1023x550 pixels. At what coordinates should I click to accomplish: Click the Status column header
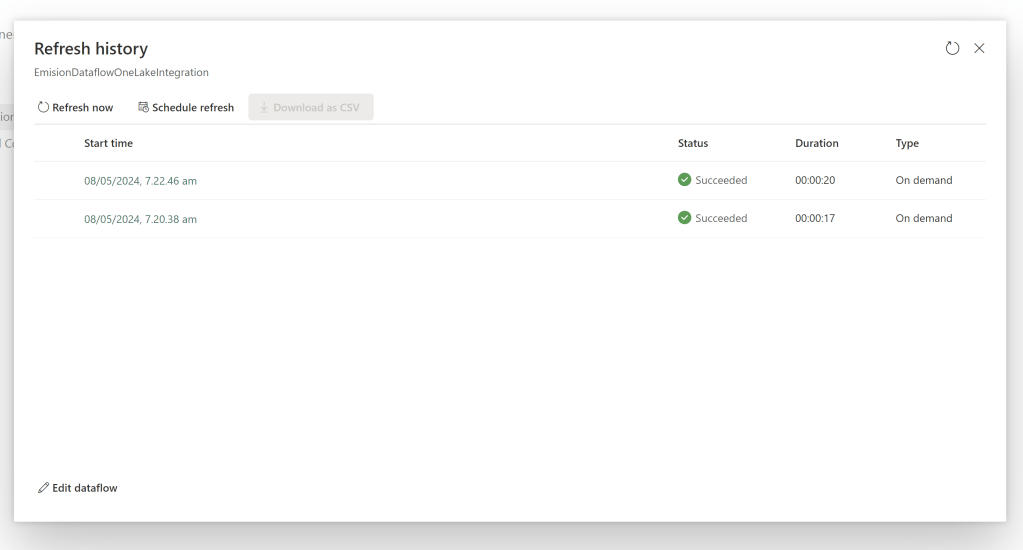693,143
